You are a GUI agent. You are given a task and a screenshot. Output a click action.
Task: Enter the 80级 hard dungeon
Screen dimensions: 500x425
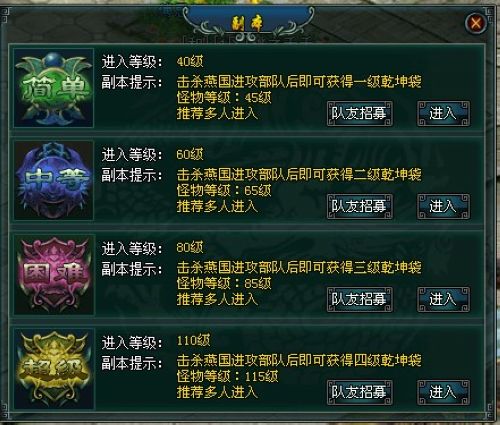click(444, 300)
